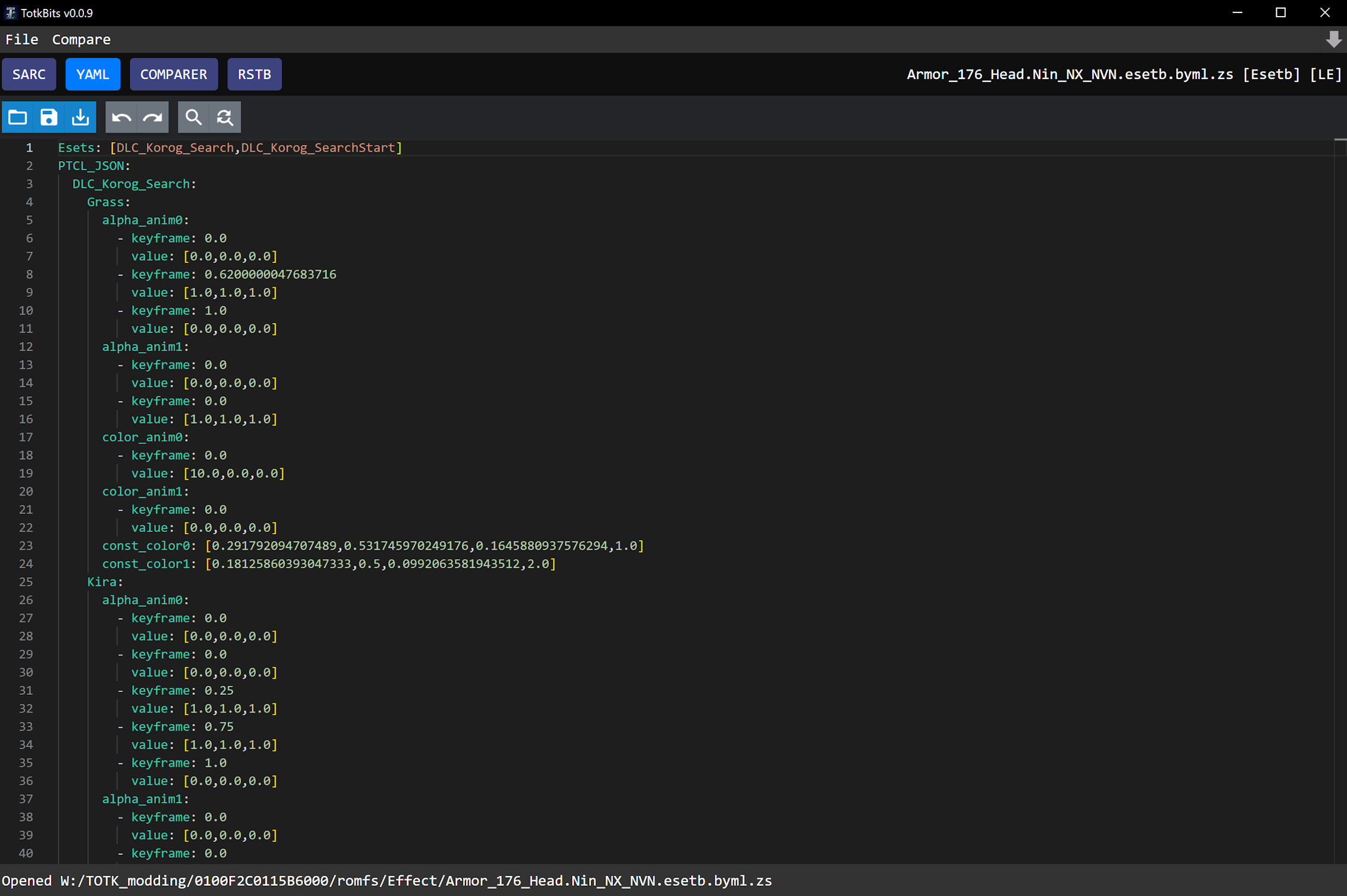Click keyframe 0.25 on line 31
The height and width of the screenshot is (896, 1347).
(x=182, y=691)
